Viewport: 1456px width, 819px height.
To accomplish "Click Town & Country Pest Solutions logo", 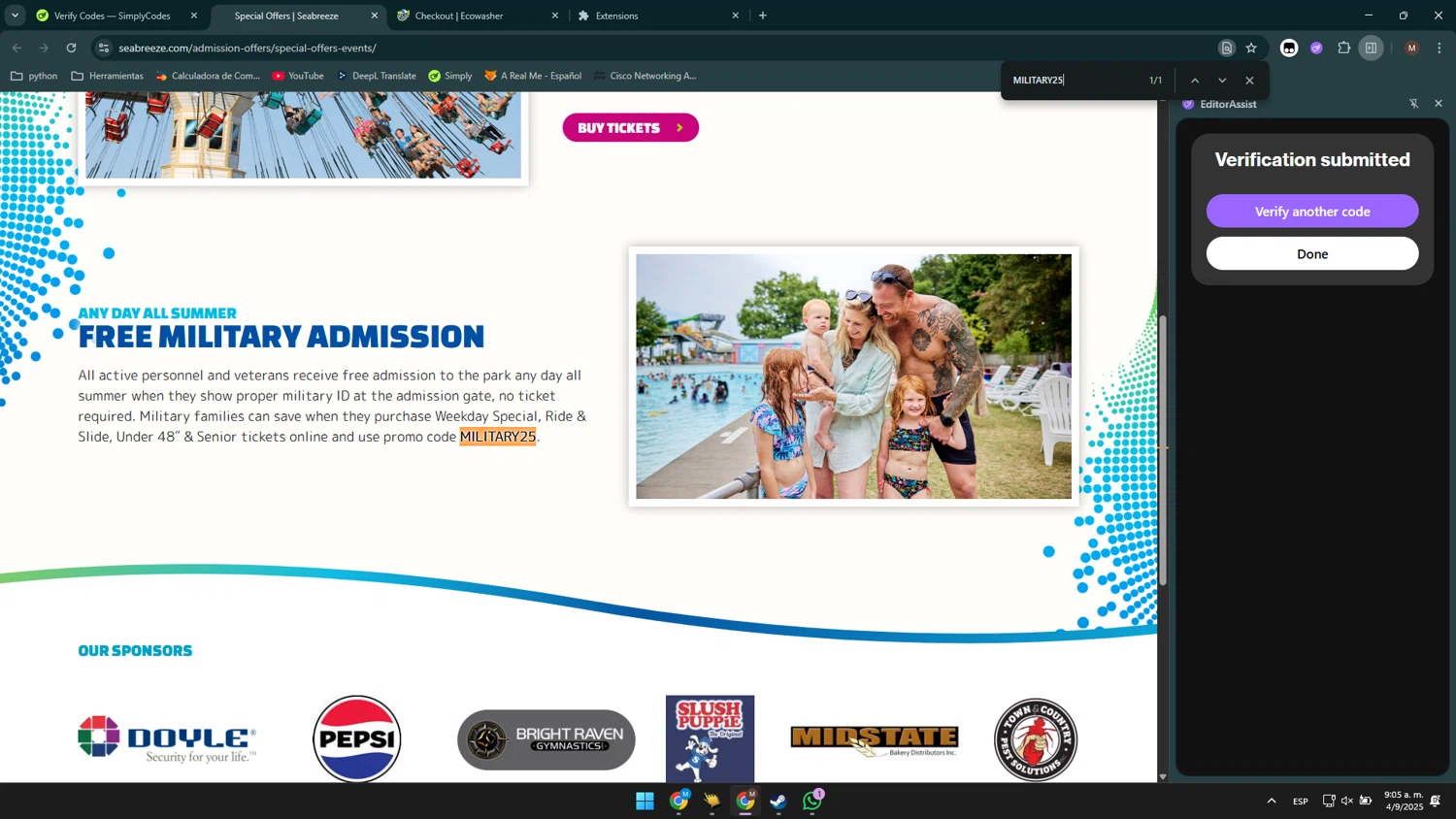I will tap(1036, 739).
